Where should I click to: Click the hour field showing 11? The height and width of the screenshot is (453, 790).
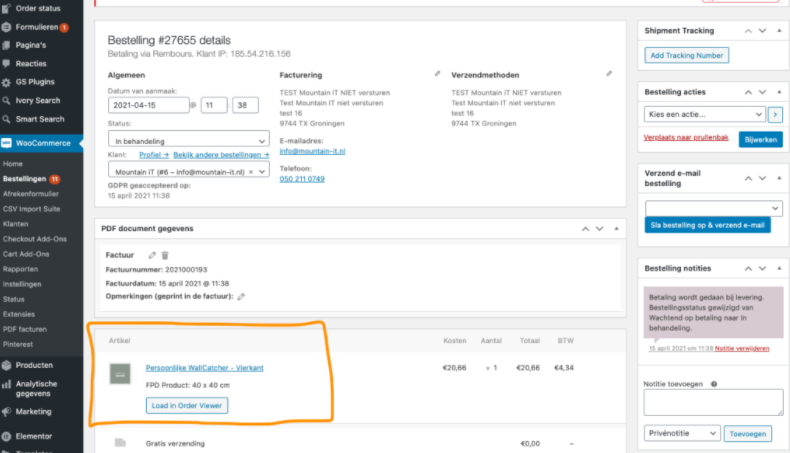[x=214, y=105]
